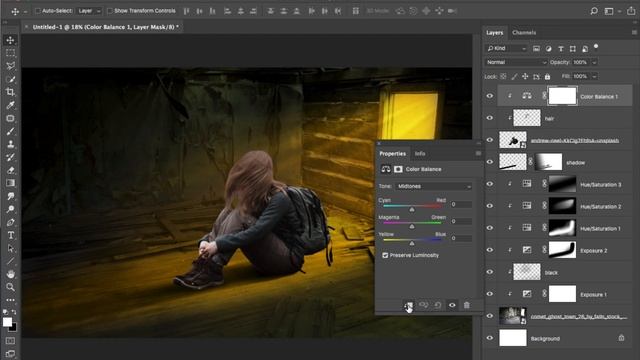Open the search icon in the options bar
Screen dimensions: 640x360
(594, 11)
